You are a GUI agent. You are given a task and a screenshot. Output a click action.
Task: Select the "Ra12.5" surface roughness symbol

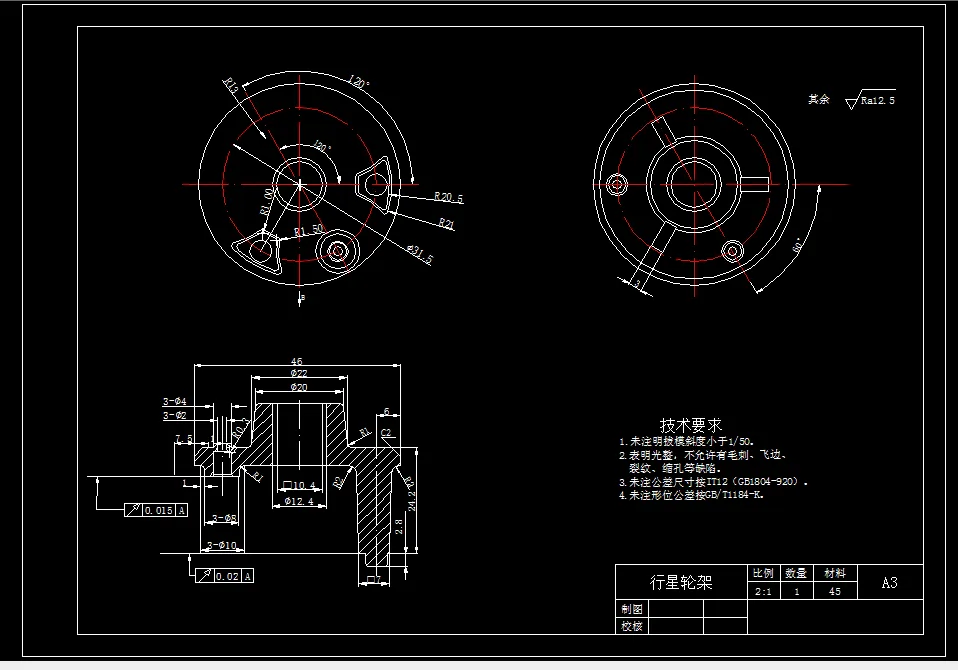click(871, 100)
